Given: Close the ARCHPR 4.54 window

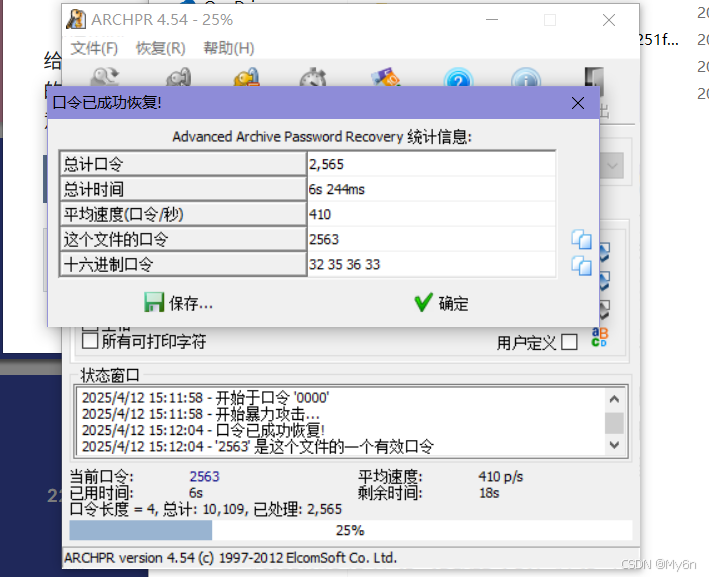Looking at the screenshot, I should [x=609, y=20].
